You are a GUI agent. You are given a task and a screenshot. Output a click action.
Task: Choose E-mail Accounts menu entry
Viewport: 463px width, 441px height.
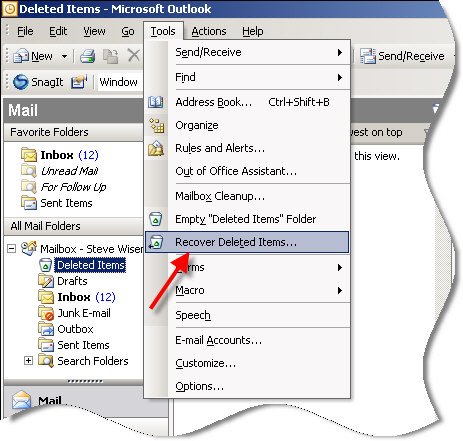pos(247,340)
